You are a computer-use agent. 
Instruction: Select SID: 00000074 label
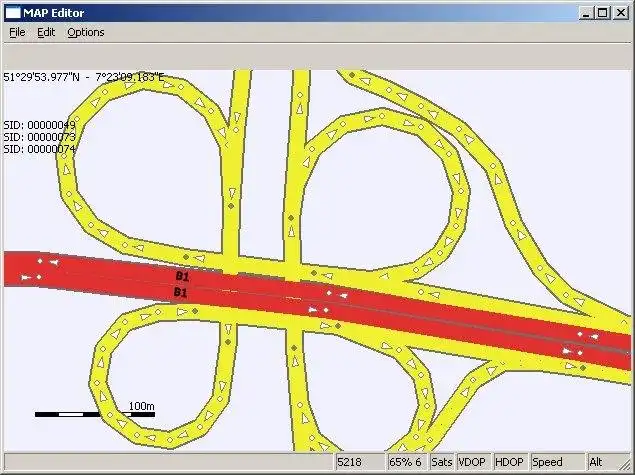point(39,149)
